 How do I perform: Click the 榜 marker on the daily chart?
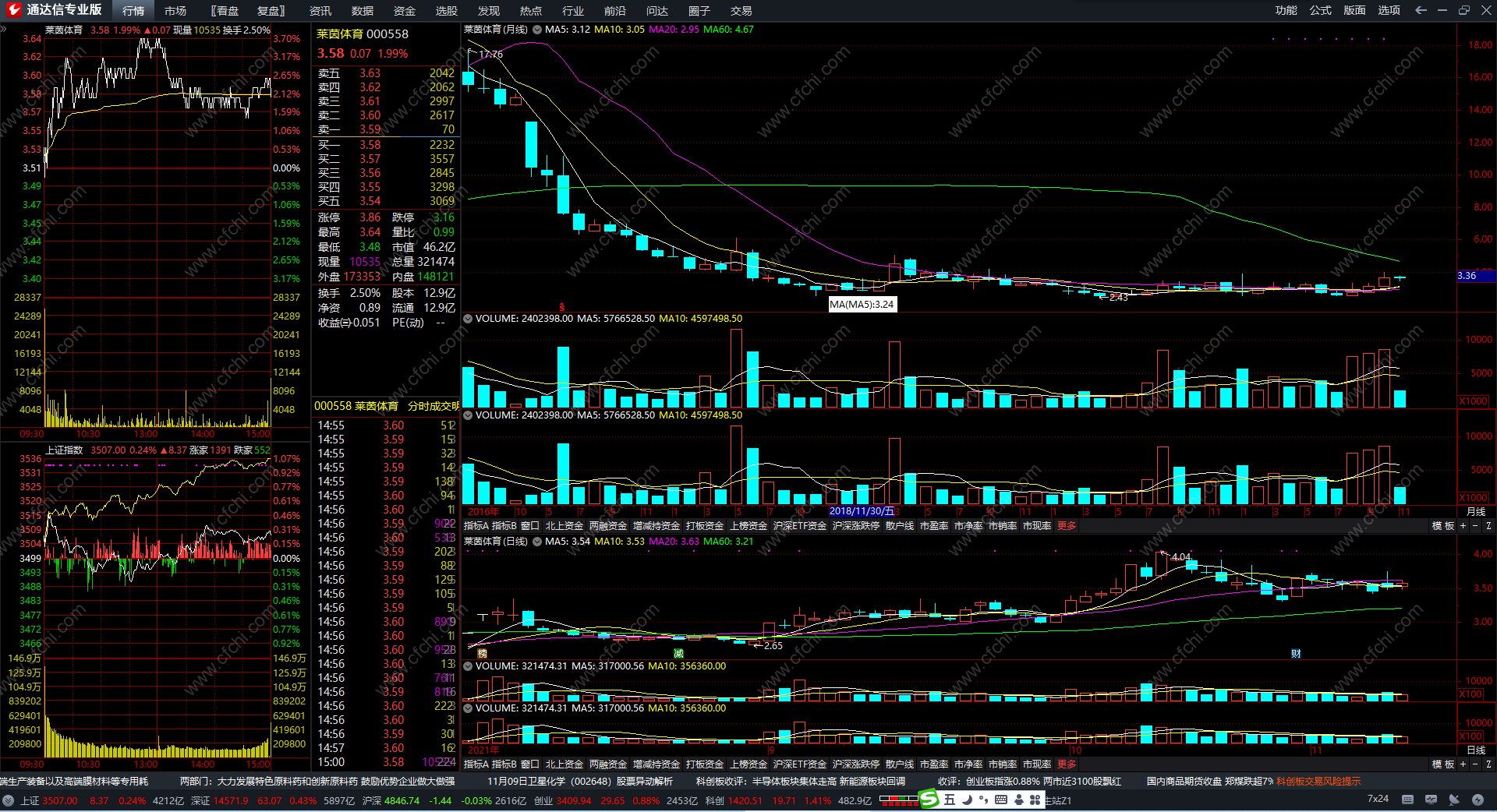coord(482,653)
